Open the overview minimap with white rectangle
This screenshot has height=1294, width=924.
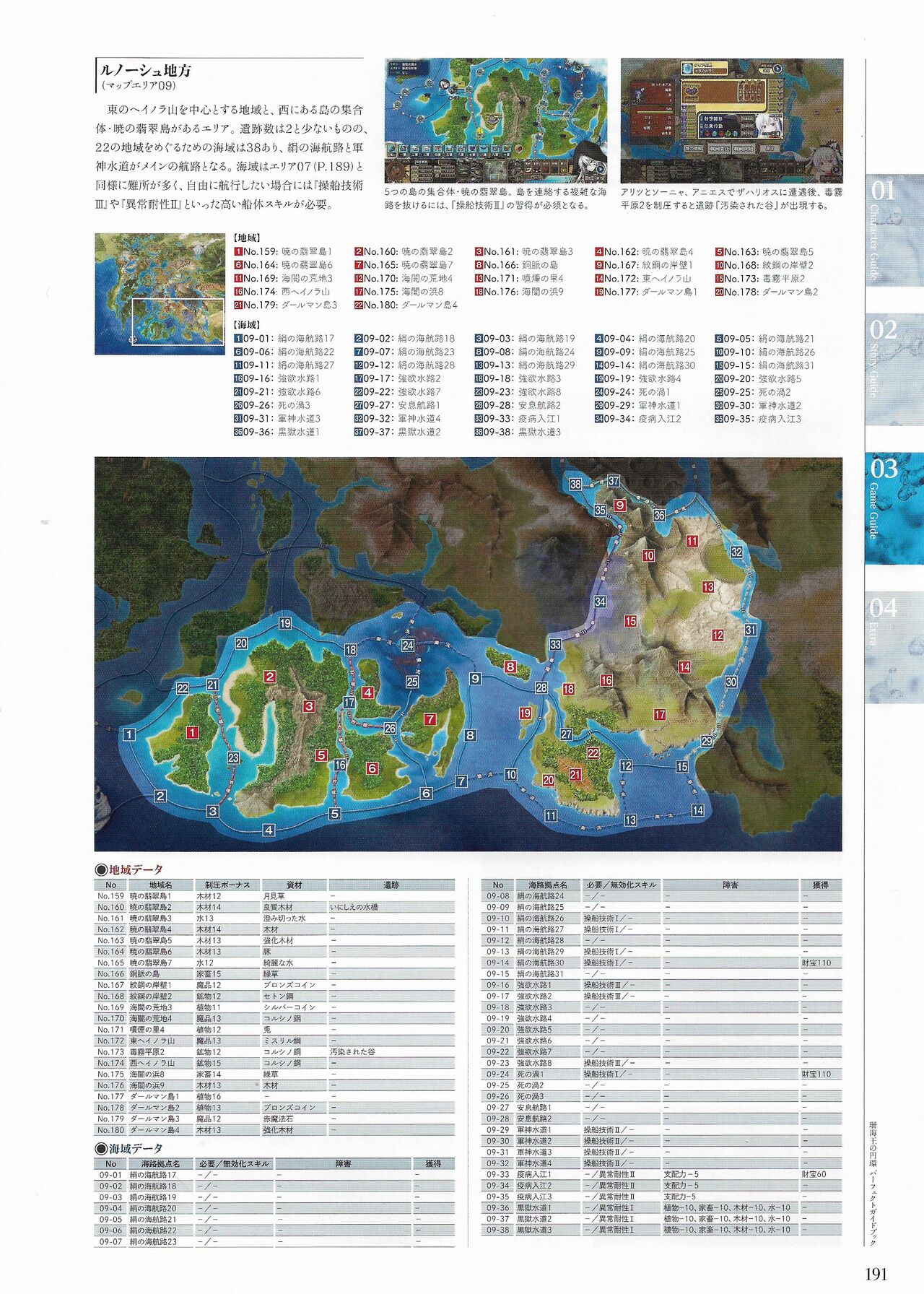point(160,293)
